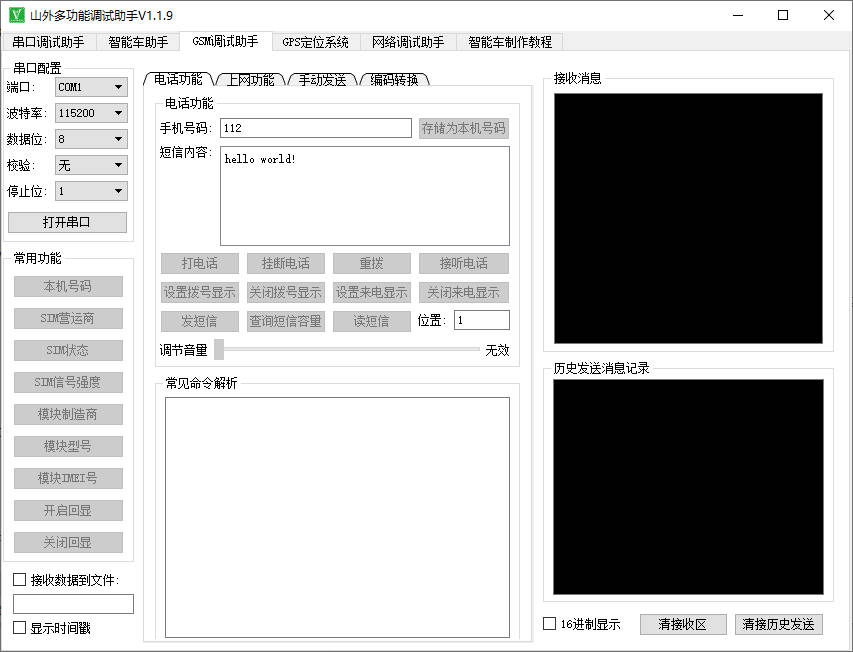Viewport: 853px width, 652px height.
Task: Click the 模块制造商 button
Action: 68,414
